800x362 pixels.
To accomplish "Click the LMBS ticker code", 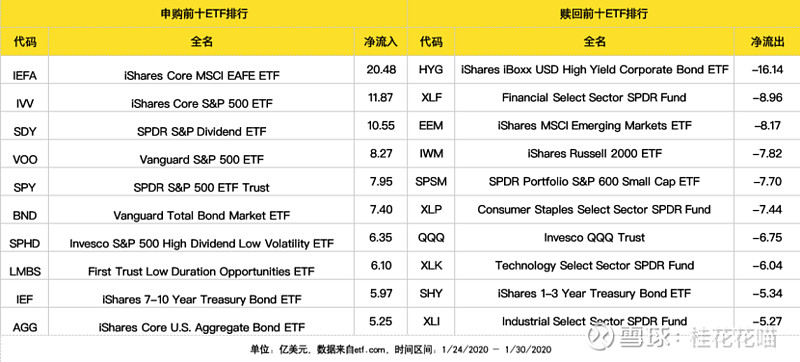I will pyautogui.click(x=24, y=272).
